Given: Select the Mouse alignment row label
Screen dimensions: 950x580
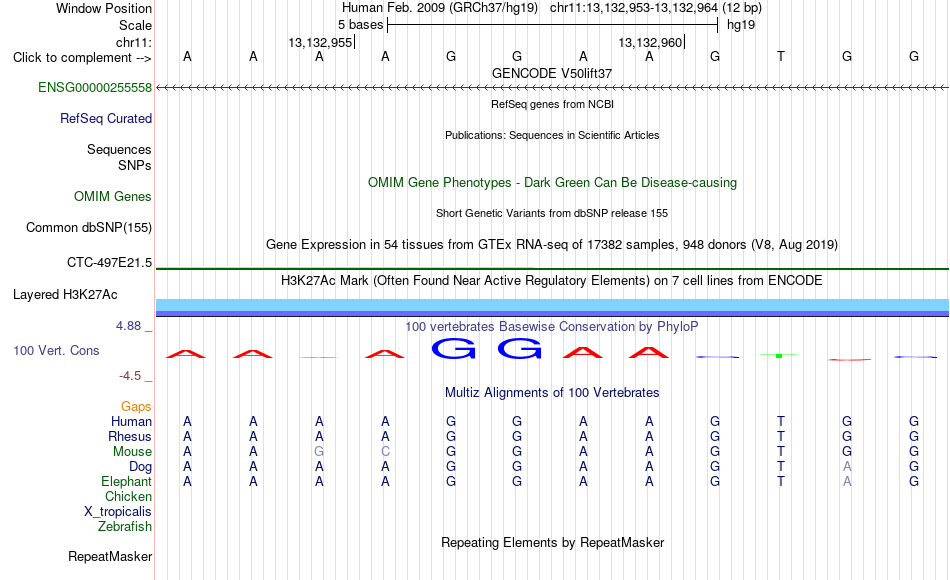Looking at the screenshot, I should (133, 452).
